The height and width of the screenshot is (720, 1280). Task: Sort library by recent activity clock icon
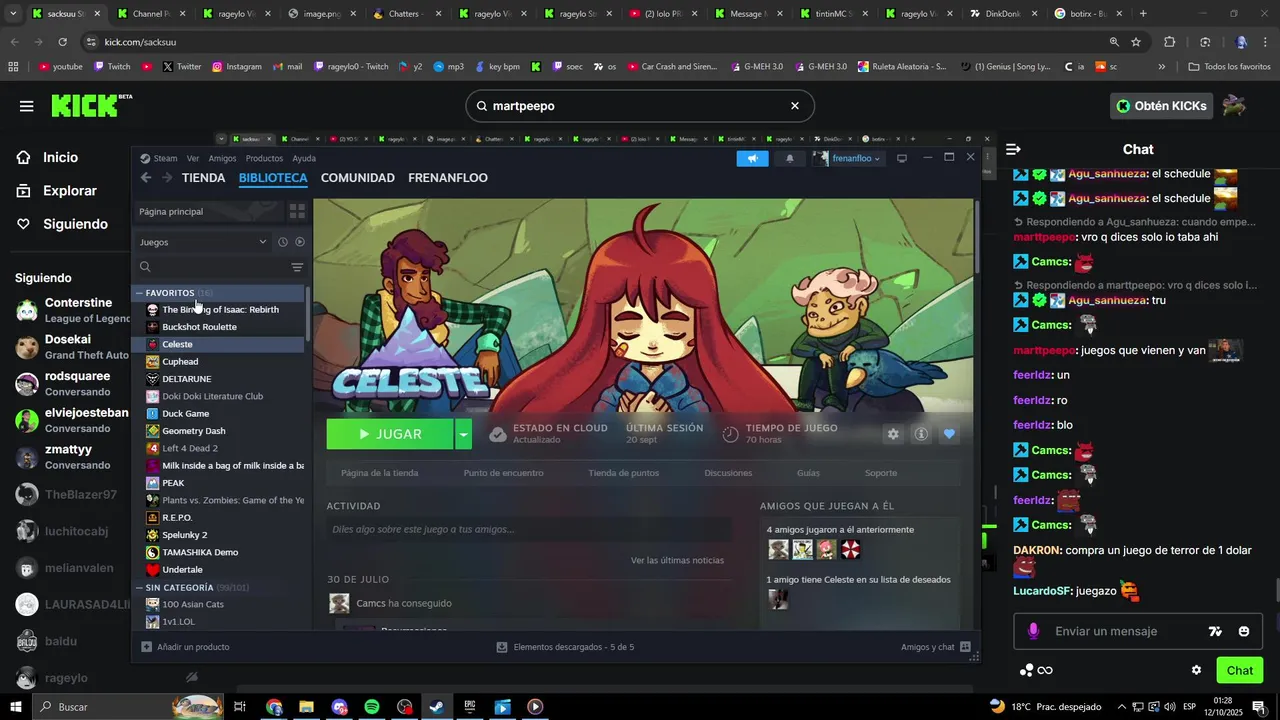pyautogui.click(x=283, y=242)
